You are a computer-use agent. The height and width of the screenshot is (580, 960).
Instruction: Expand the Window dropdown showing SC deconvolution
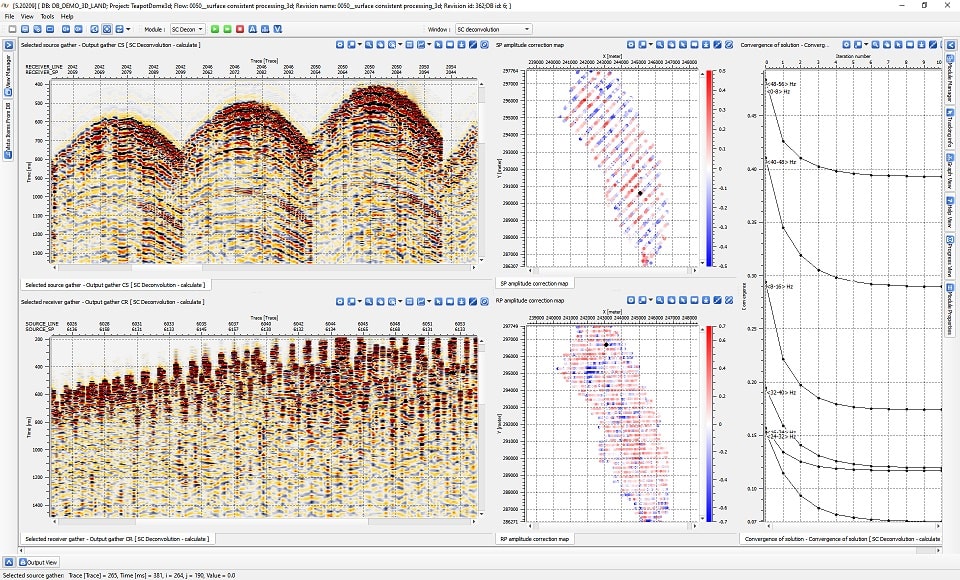coord(493,30)
